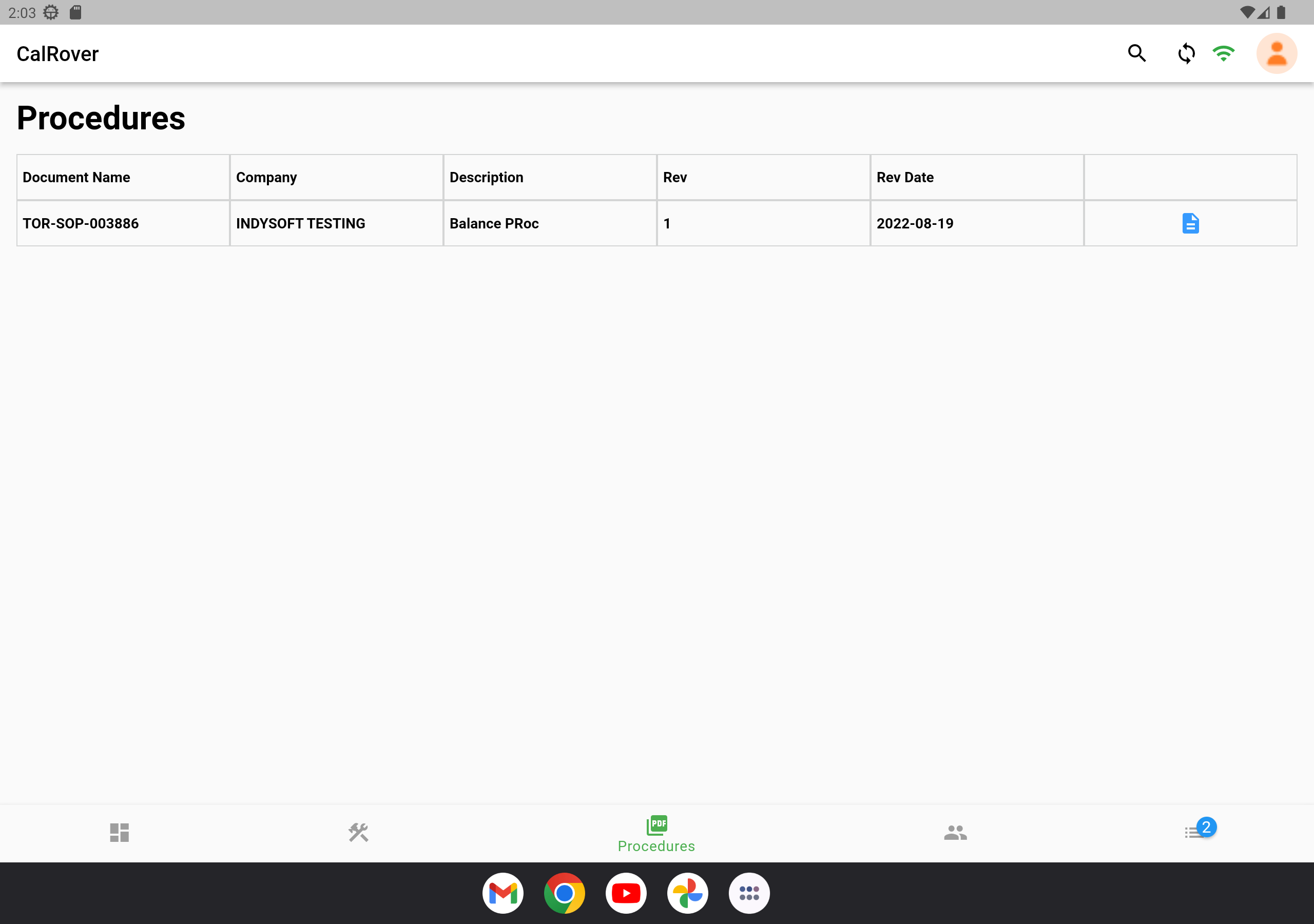Screen dimensions: 1314x924
Task: Open the orange user profile avatar
Action: click(x=1276, y=53)
